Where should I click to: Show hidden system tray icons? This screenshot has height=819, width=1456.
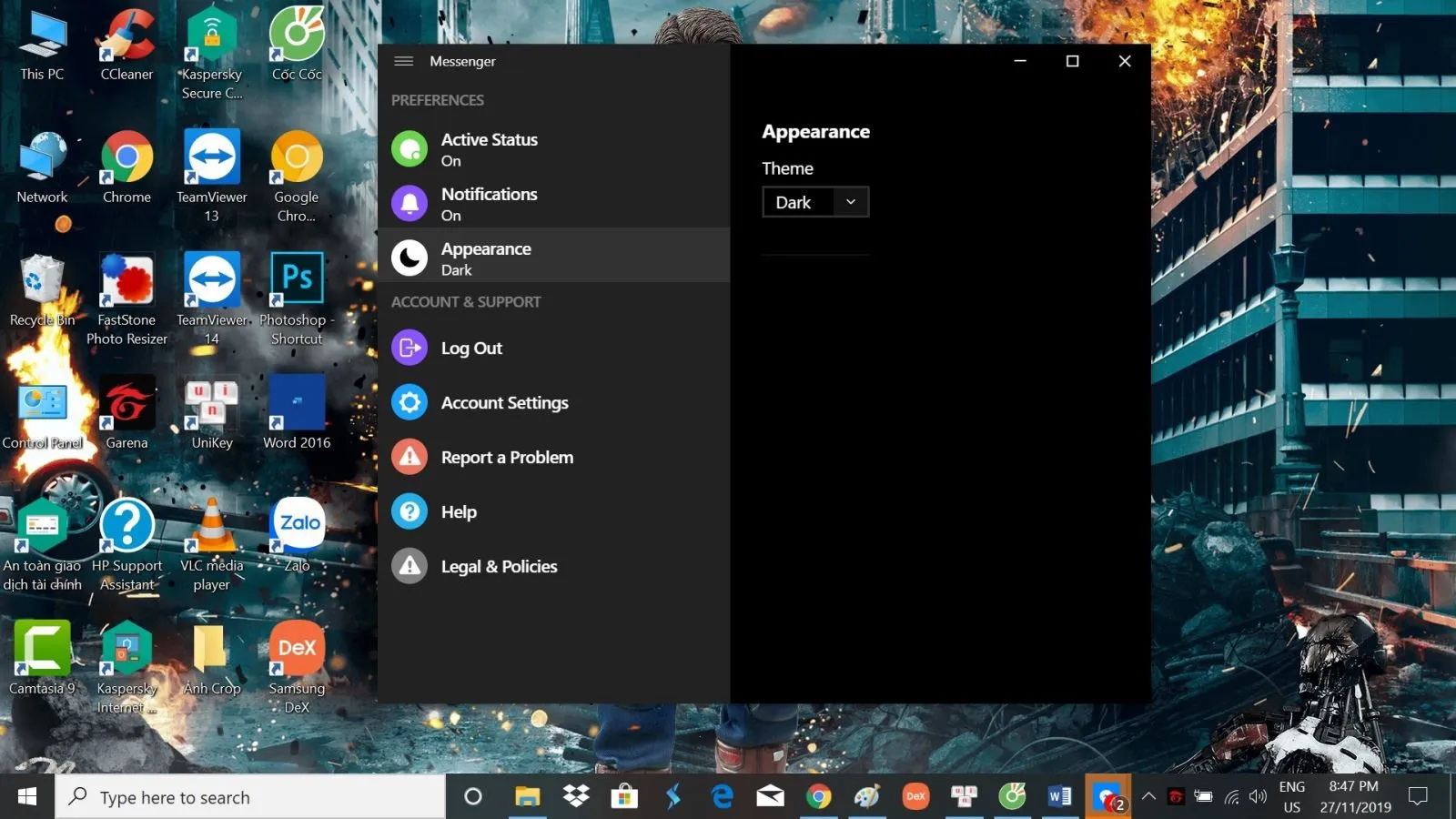tap(1148, 797)
